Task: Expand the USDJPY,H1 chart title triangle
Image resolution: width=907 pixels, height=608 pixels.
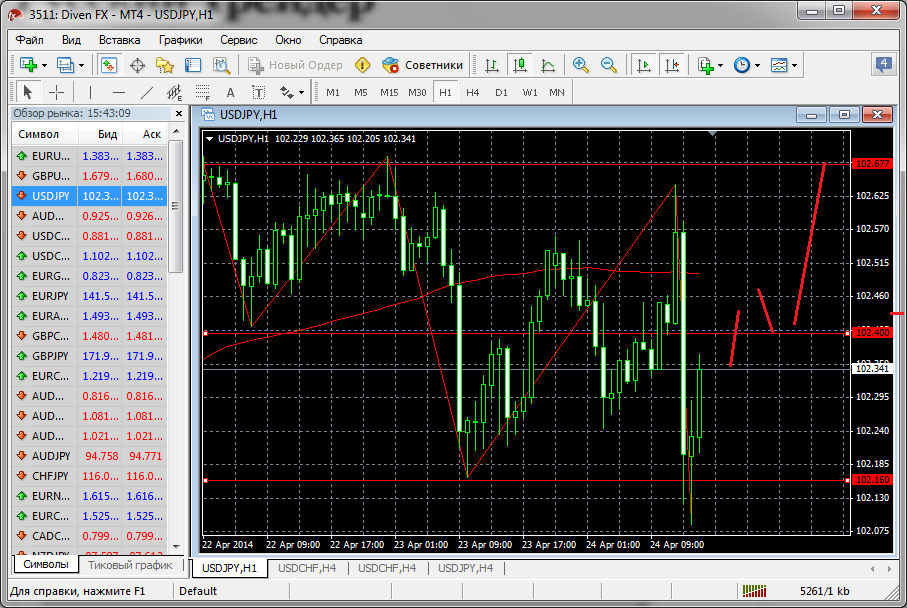Action: (209, 139)
